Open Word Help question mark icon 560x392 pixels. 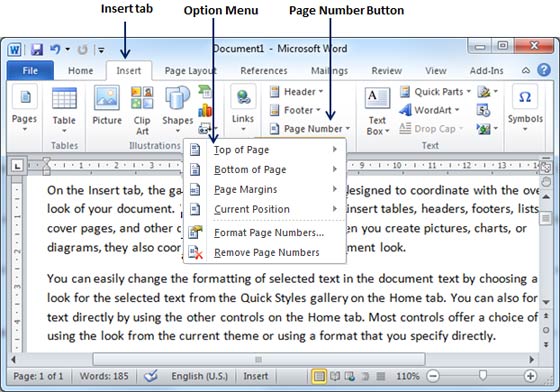544,70
